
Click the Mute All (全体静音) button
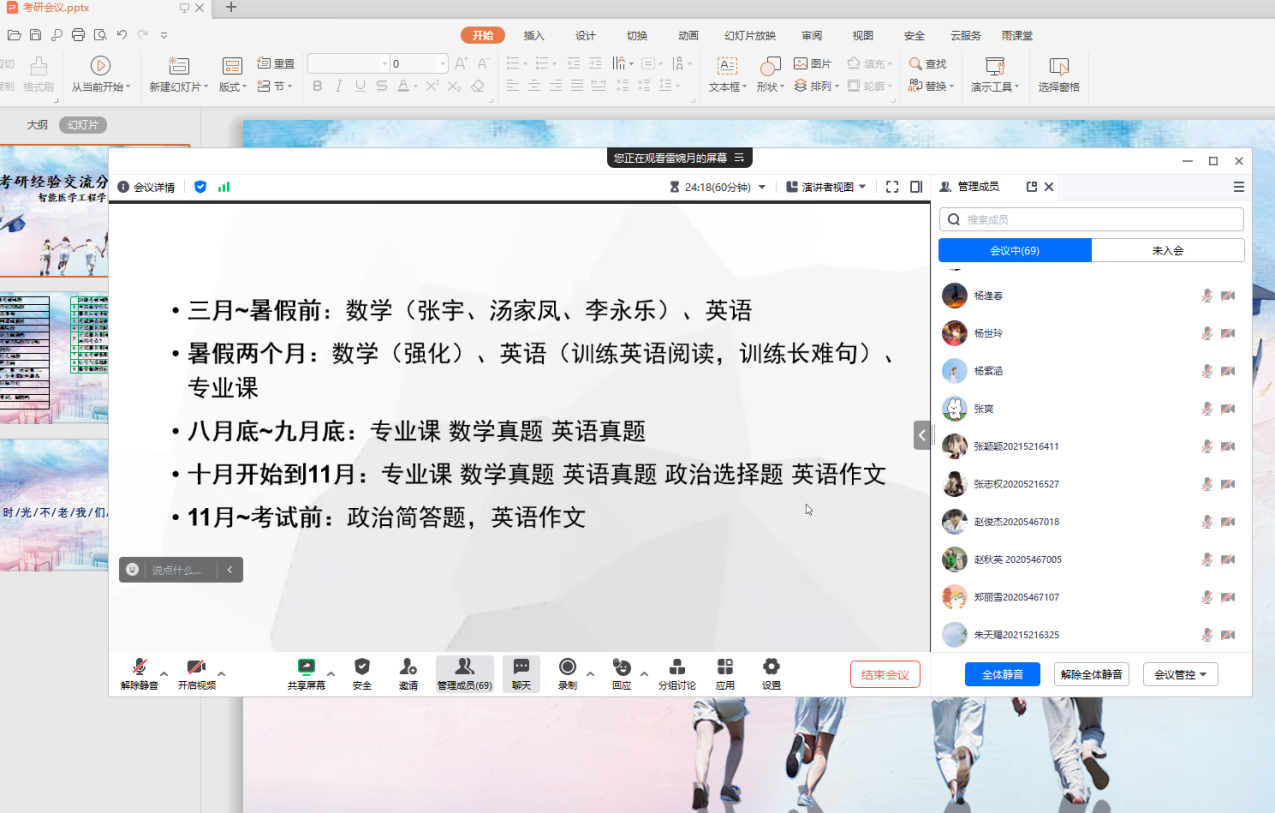point(1002,675)
